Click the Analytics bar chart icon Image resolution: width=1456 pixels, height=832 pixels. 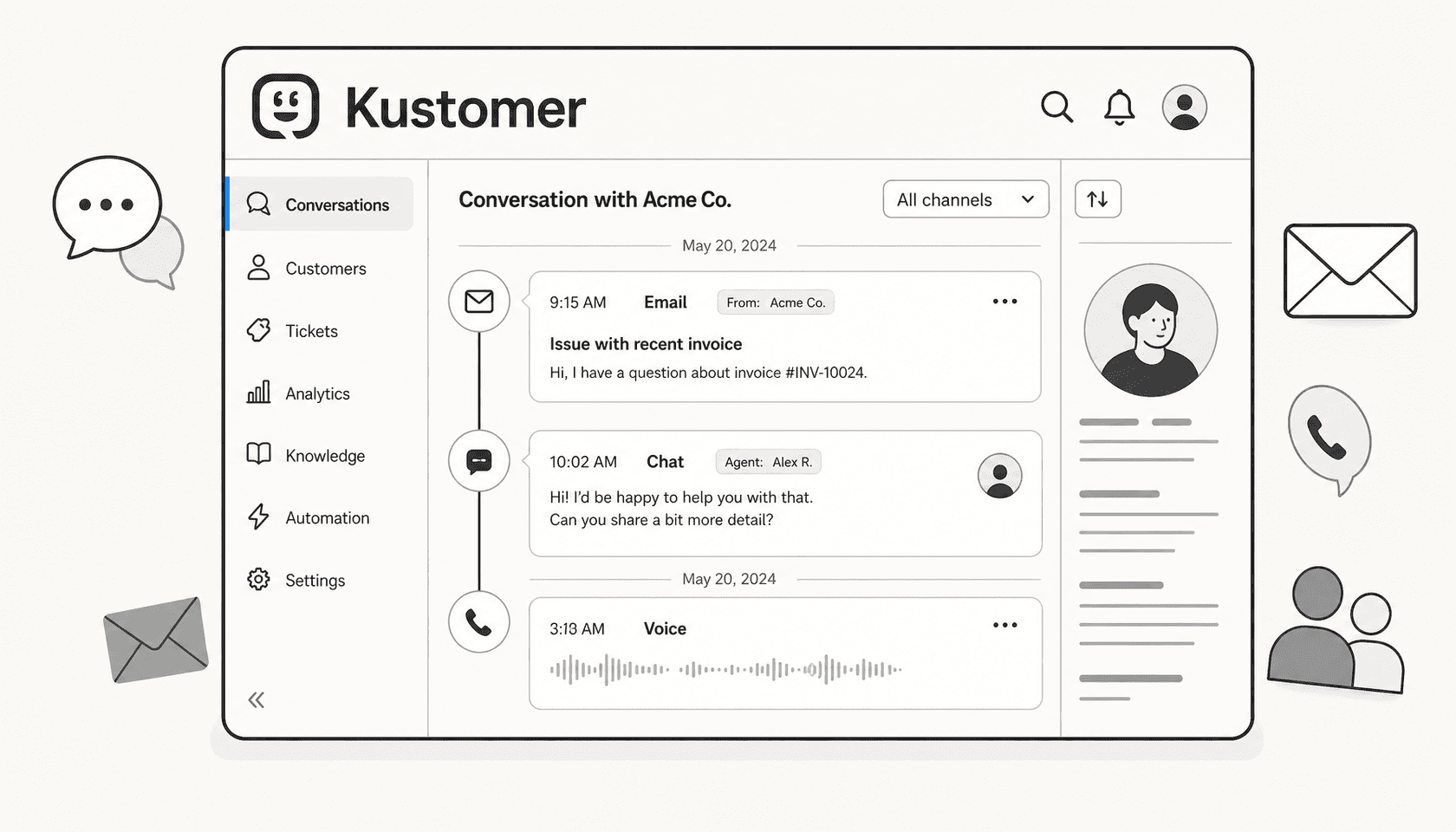258,393
